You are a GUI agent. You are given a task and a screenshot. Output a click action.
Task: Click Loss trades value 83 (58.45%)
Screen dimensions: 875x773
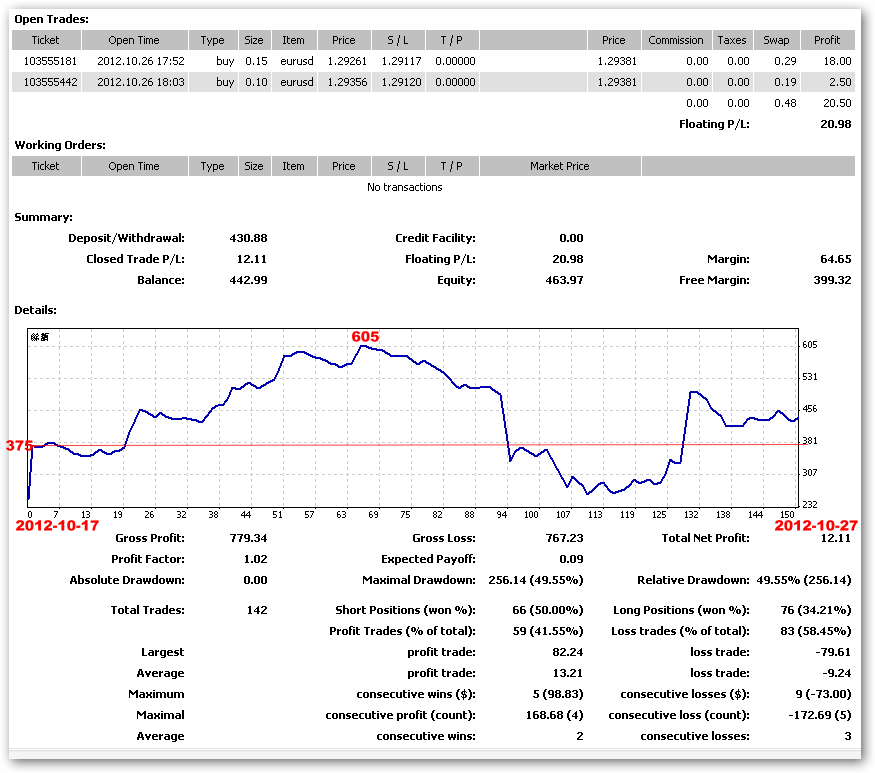click(x=816, y=631)
